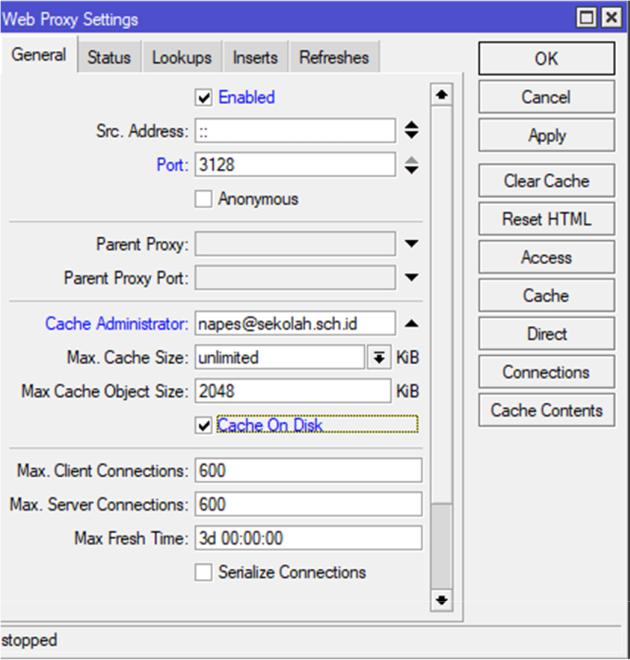Click the Src. Address up/down arrows
630x660 pixels.
(x=411, y=131)
